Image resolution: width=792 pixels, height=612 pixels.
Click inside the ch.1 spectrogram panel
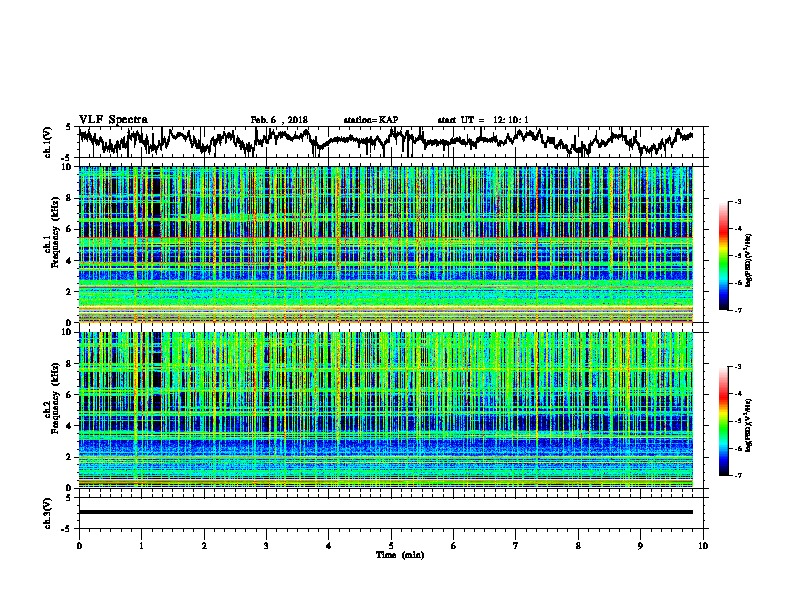(386, 244)
